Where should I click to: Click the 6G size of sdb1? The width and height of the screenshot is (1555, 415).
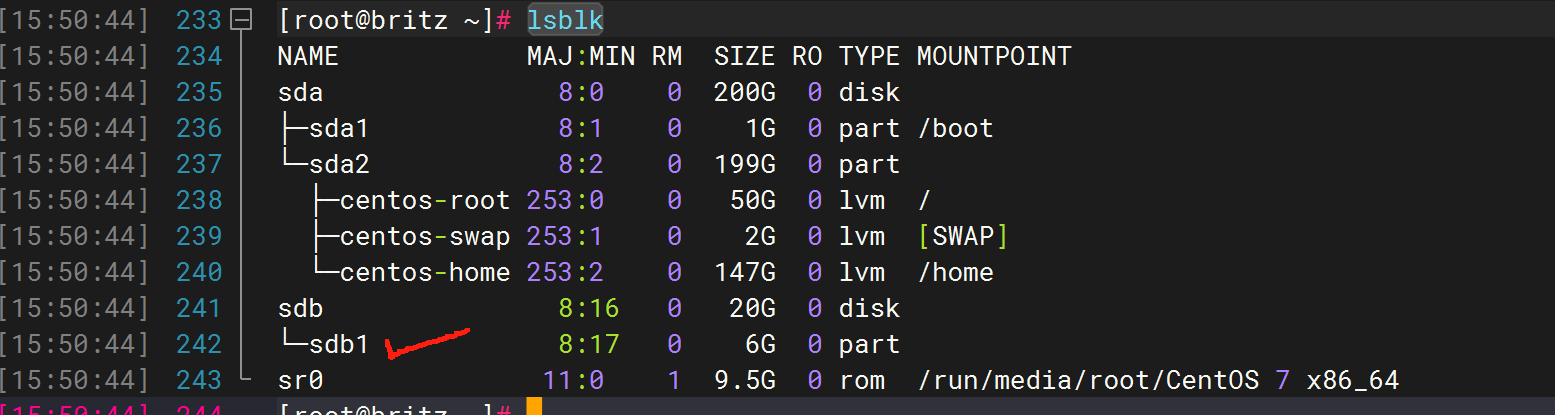click(x=761, y=344)
